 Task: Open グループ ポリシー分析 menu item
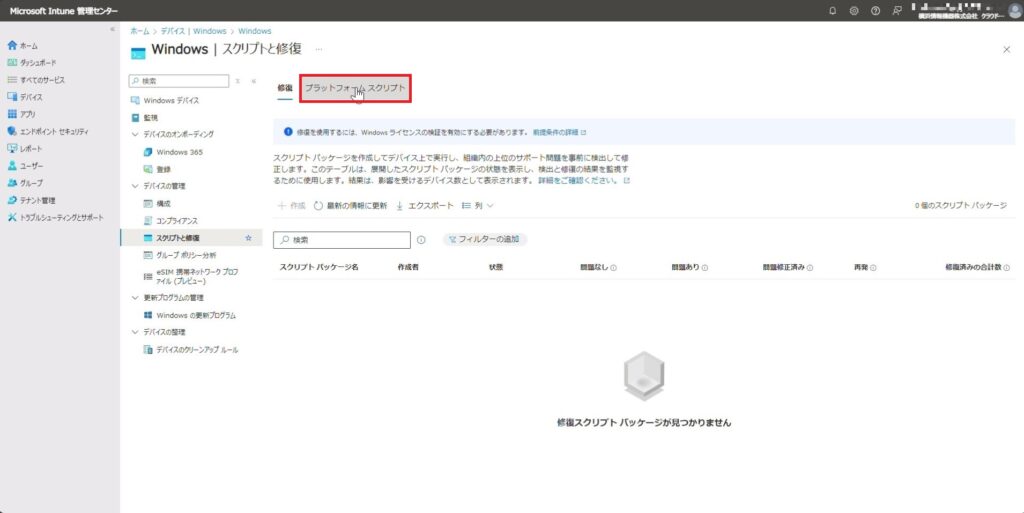click(180, 255)
